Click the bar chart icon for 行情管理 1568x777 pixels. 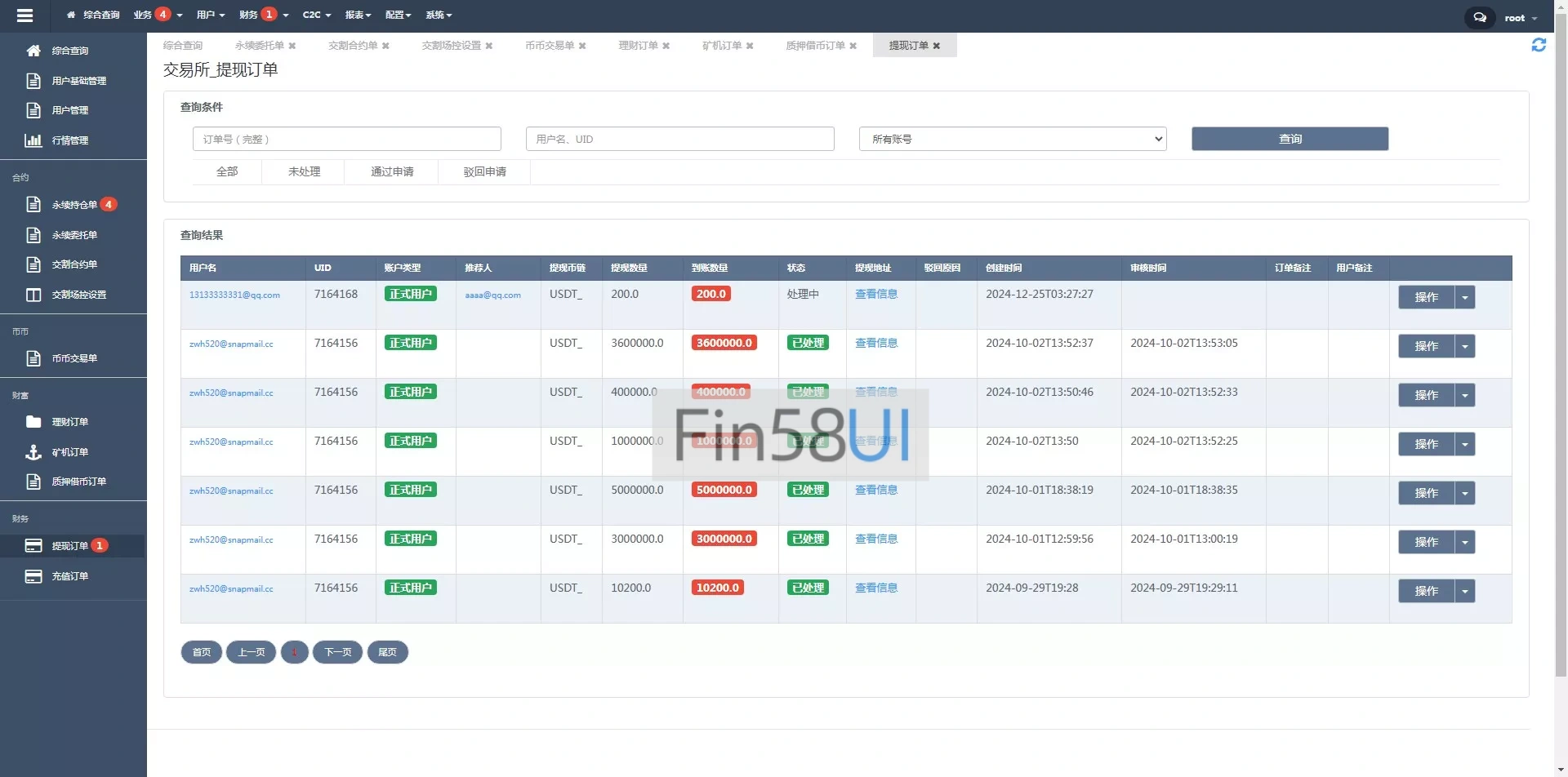(x=33, y=140)
